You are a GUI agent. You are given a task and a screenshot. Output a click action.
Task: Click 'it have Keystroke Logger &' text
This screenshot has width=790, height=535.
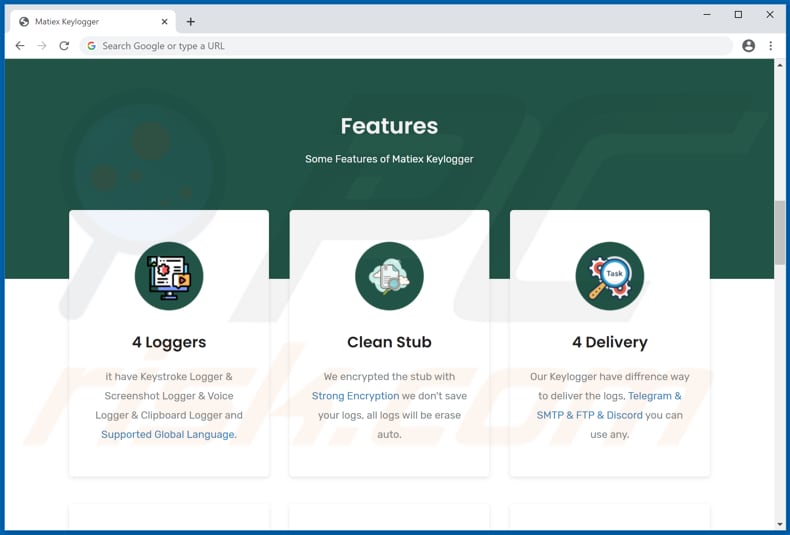pos(169,377)
